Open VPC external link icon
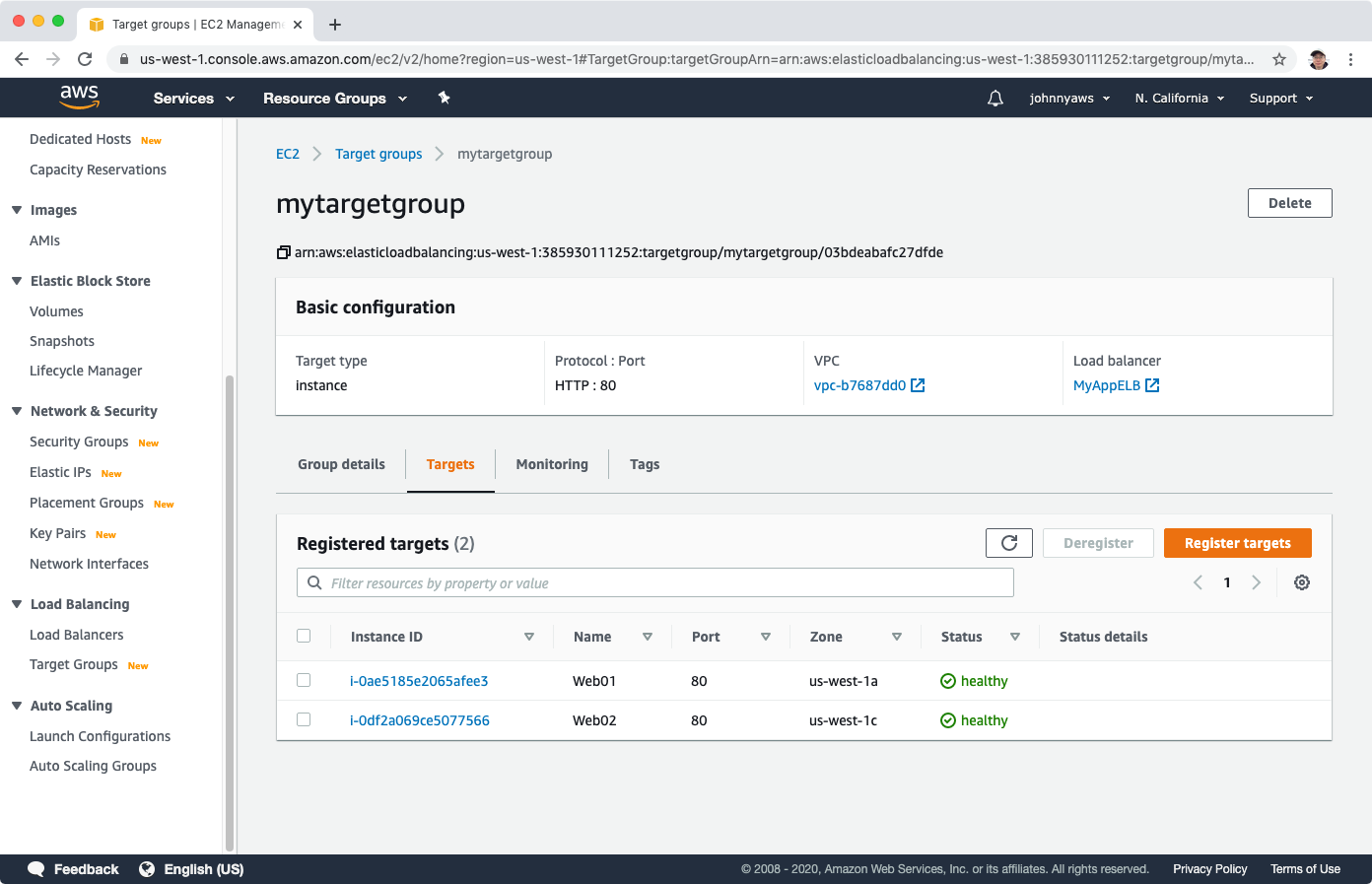The width and height of the screenshot is (1372, 884). (918, 385)
